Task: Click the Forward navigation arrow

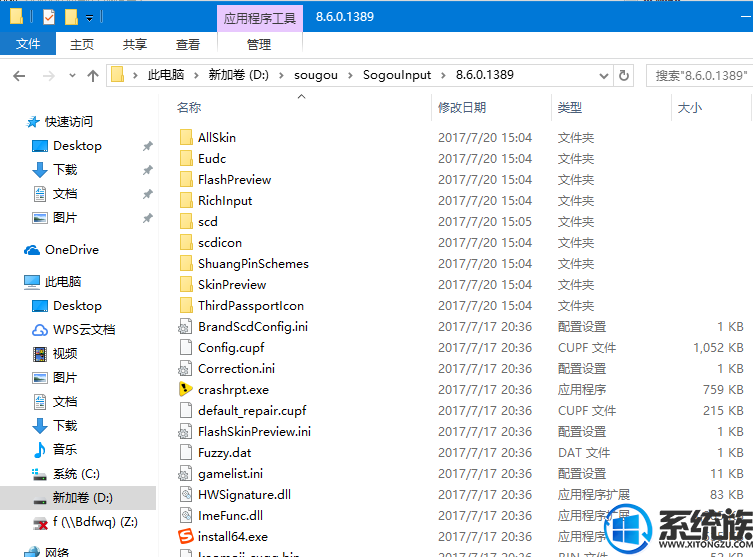Action: [x=49, y=76]
